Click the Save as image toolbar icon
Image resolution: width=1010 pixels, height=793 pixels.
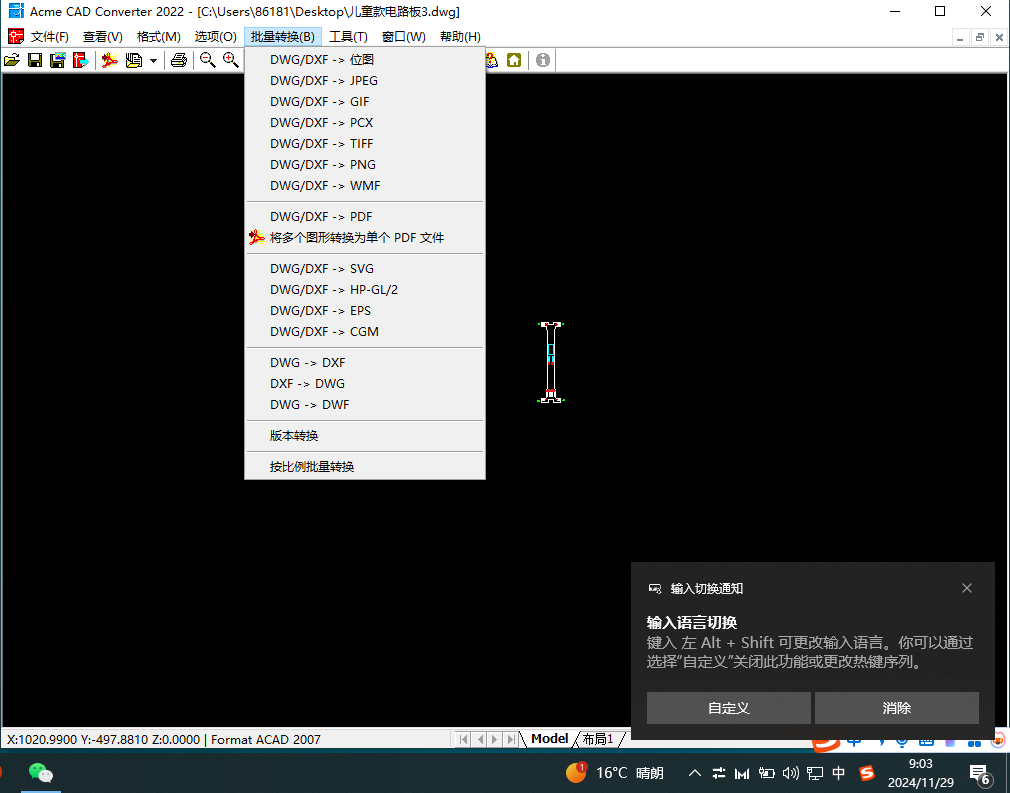[57, 61]
